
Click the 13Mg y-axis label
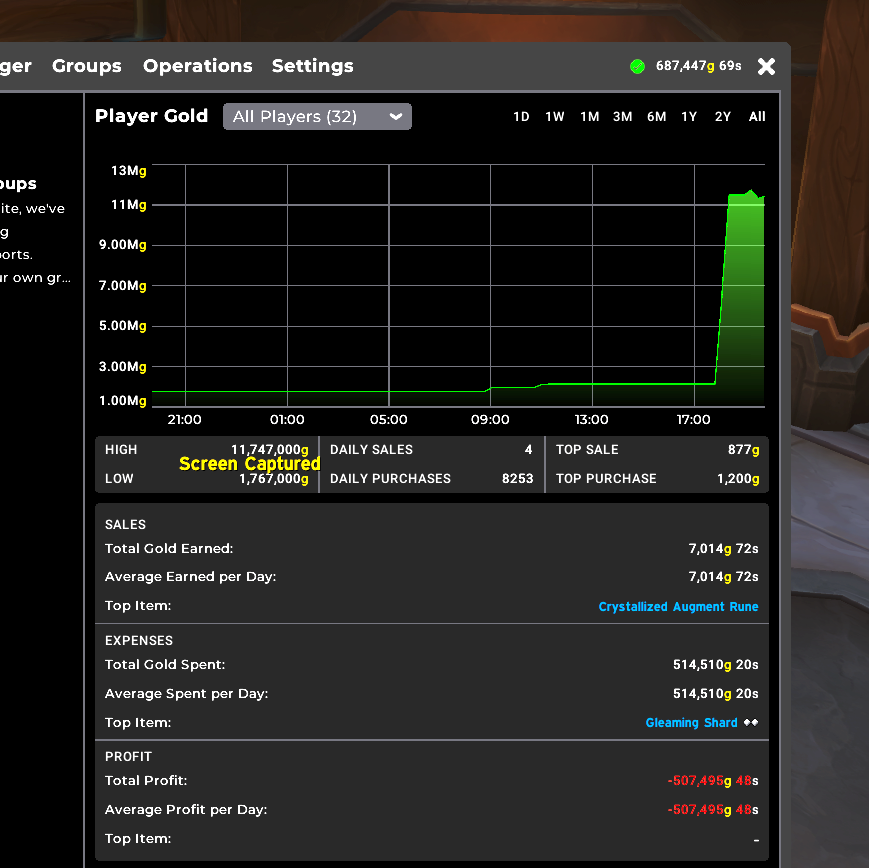[129, 170]
